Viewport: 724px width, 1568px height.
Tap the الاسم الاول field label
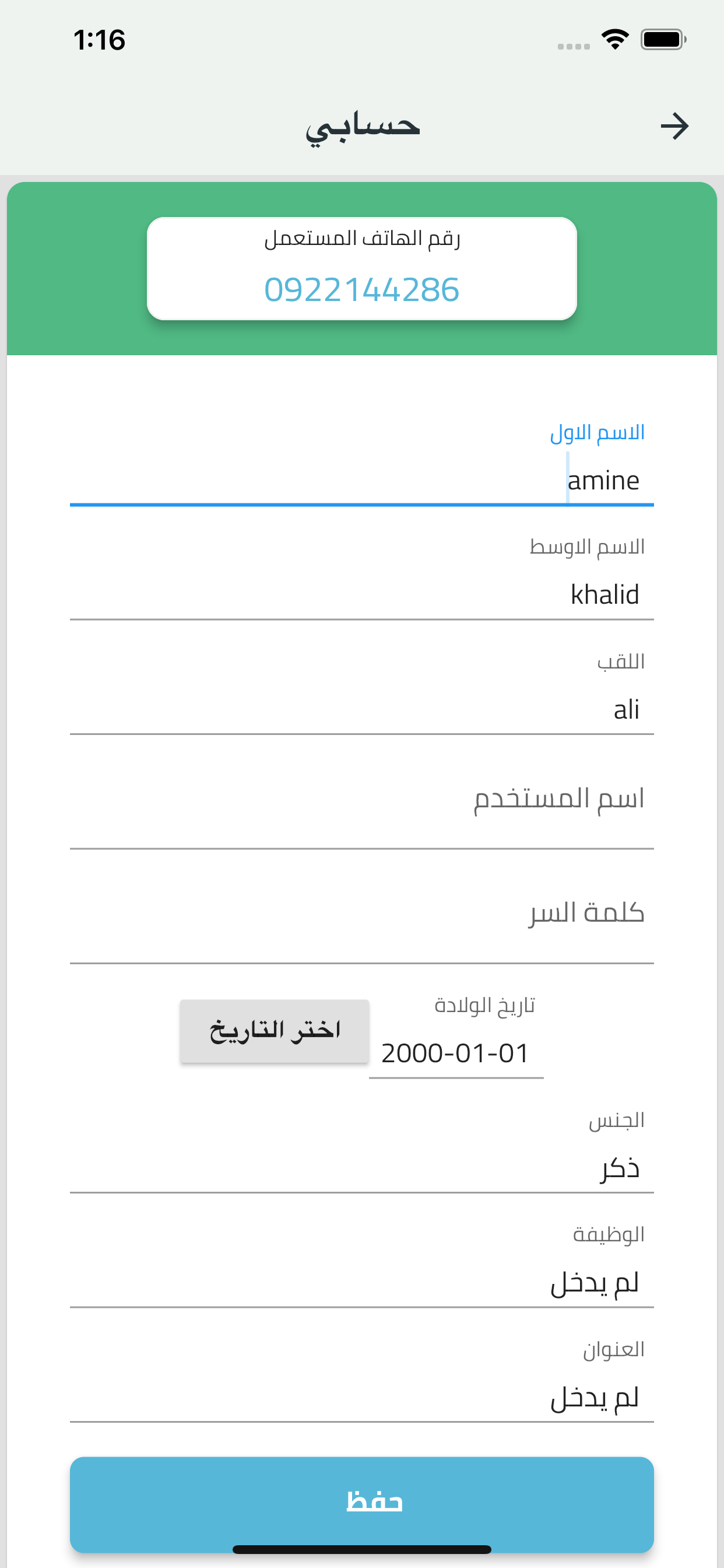pyautogui.click(x=597, y=433)
